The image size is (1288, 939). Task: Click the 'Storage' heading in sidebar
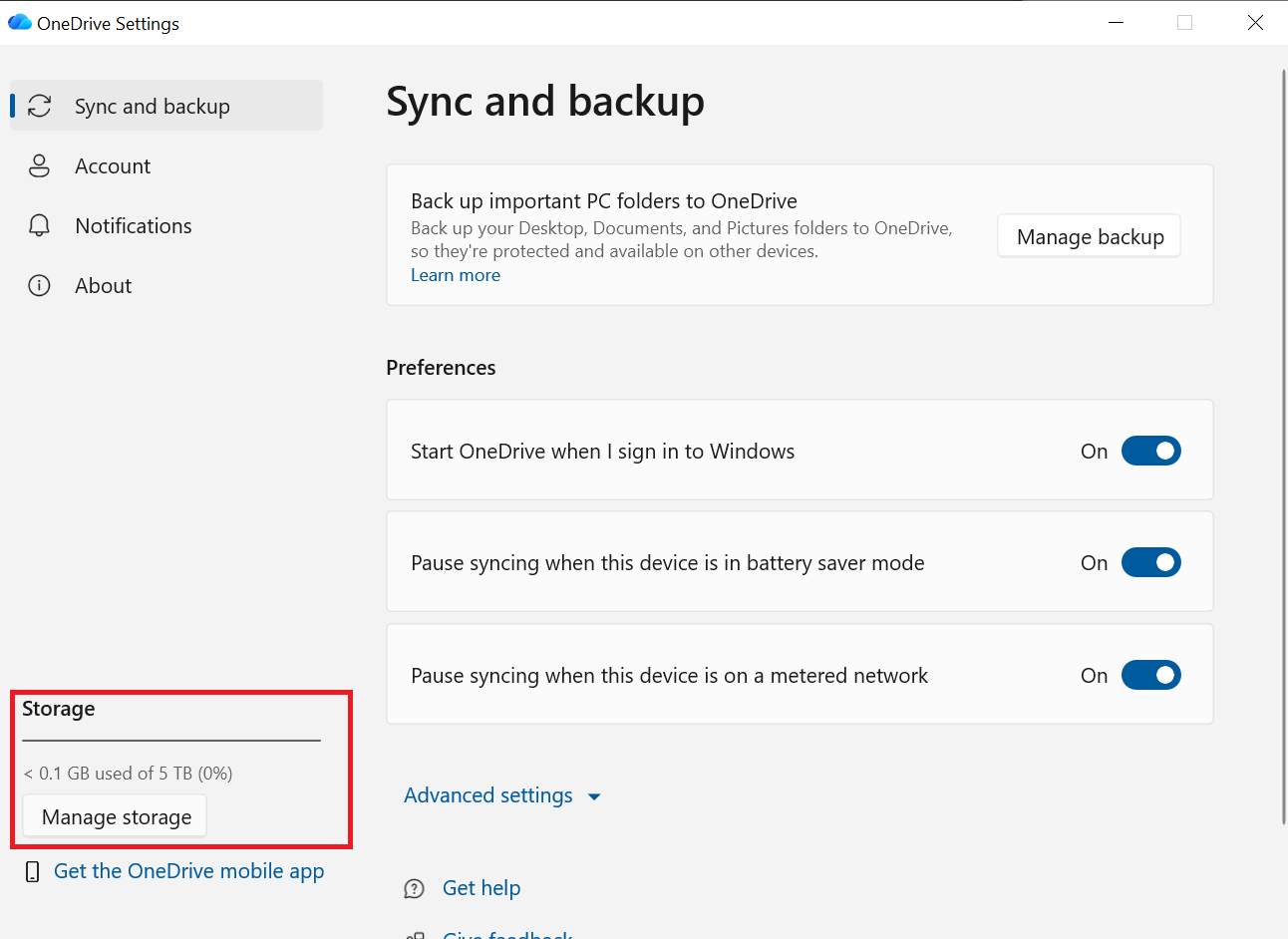[59, 709]
